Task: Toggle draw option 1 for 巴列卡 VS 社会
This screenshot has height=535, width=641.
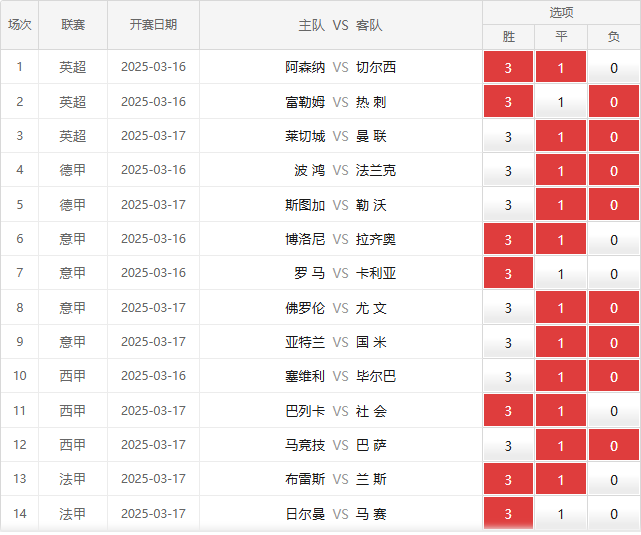Action: coord(561,410)
